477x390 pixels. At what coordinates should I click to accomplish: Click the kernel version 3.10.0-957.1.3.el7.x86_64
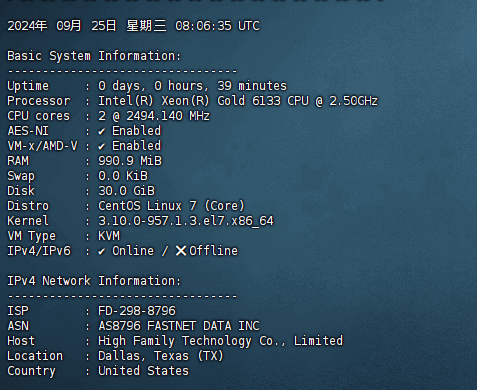pos(186,221)
